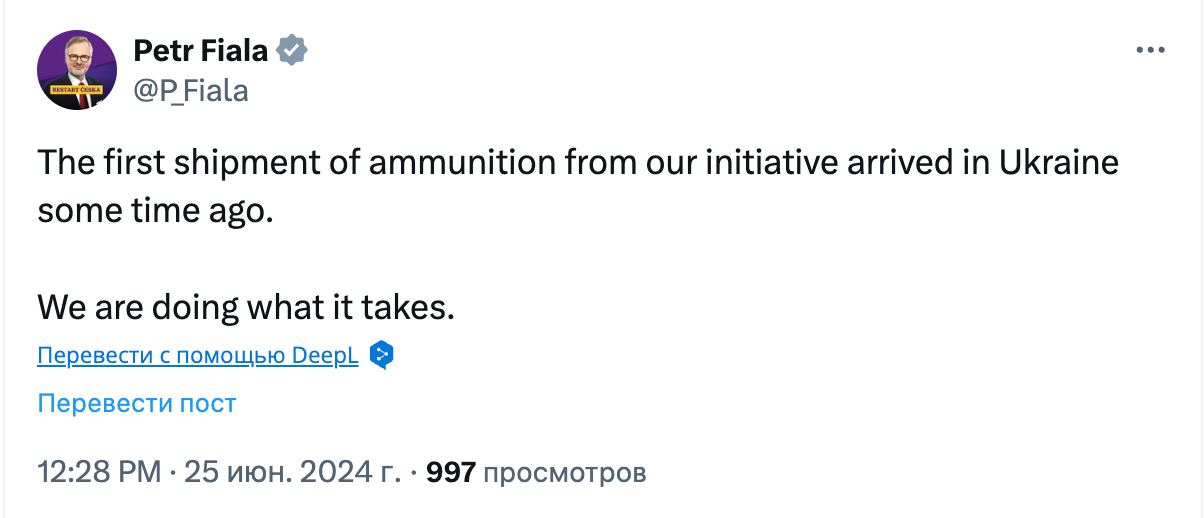Click the word "ammunition" in the tweet
The width and height of the screenshot is (1204, 518).
pos(459,163)
